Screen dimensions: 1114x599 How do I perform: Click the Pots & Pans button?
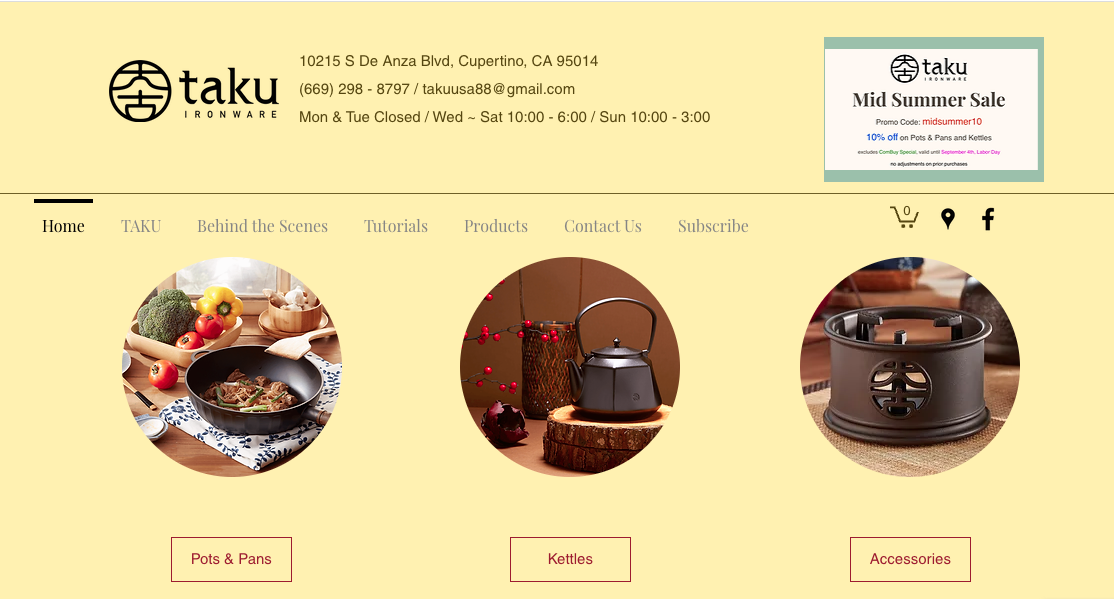(x=231, y=559)
